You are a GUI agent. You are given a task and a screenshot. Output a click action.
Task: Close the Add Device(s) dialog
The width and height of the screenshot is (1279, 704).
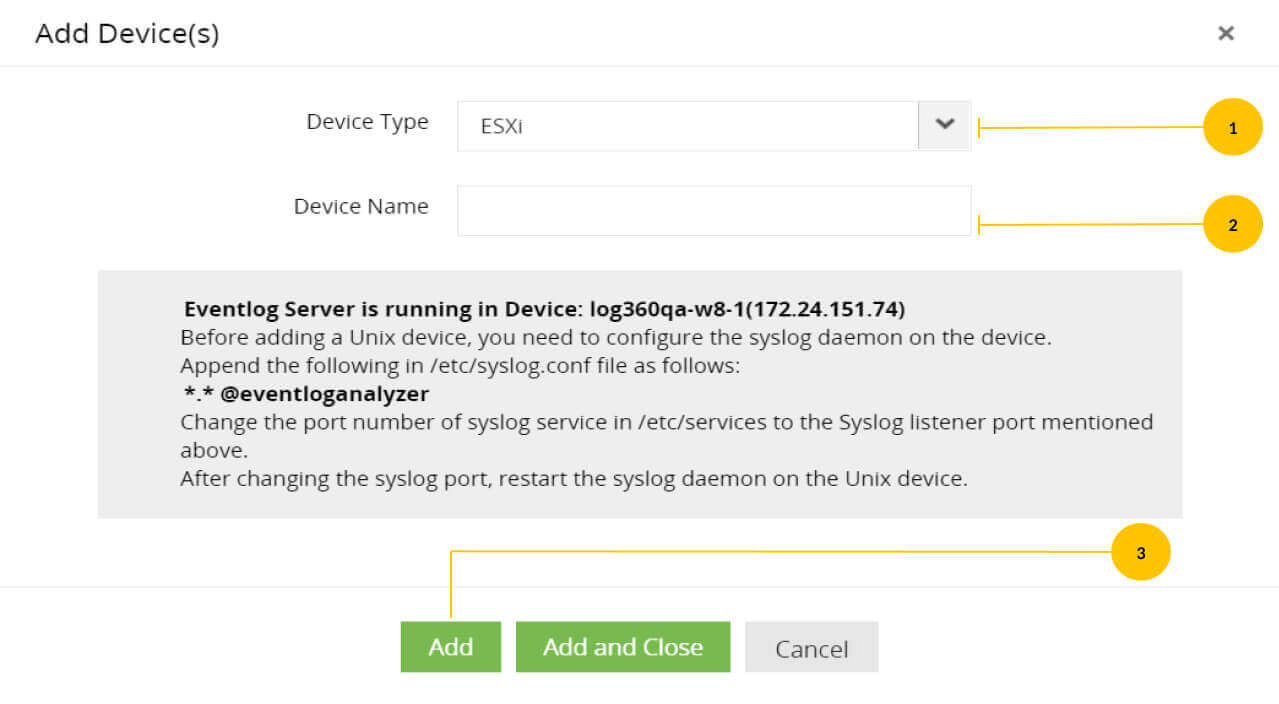click(1225, 32)
